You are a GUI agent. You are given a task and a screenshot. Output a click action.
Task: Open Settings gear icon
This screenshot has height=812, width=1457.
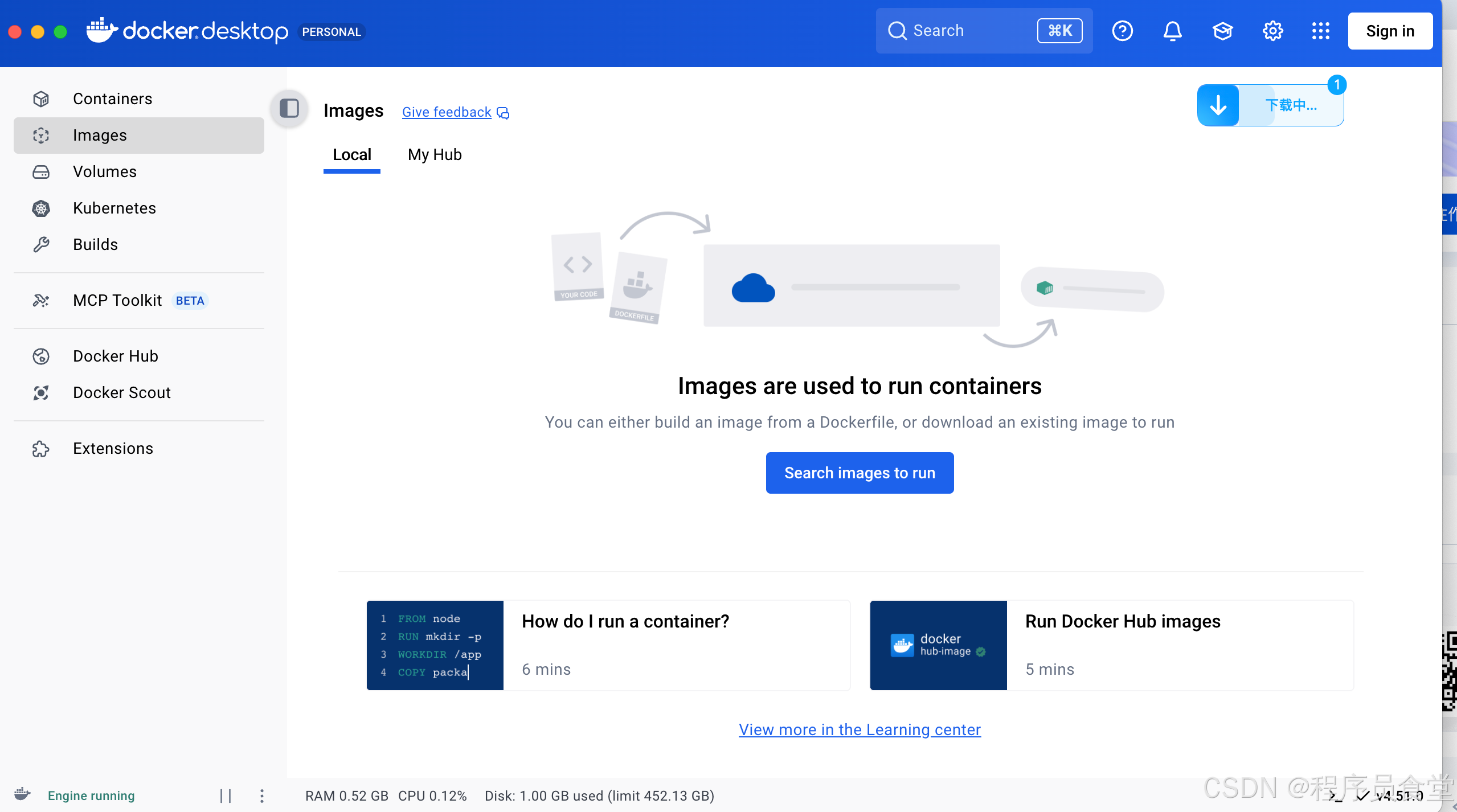(1272, 31)
